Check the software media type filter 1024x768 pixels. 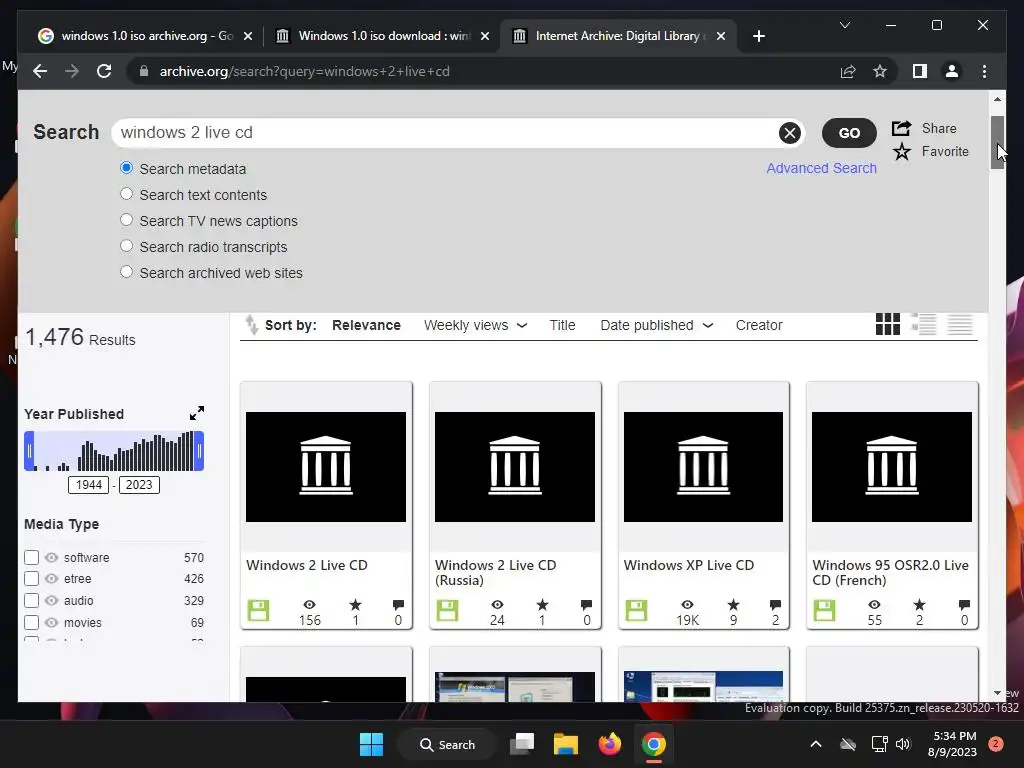31,557
